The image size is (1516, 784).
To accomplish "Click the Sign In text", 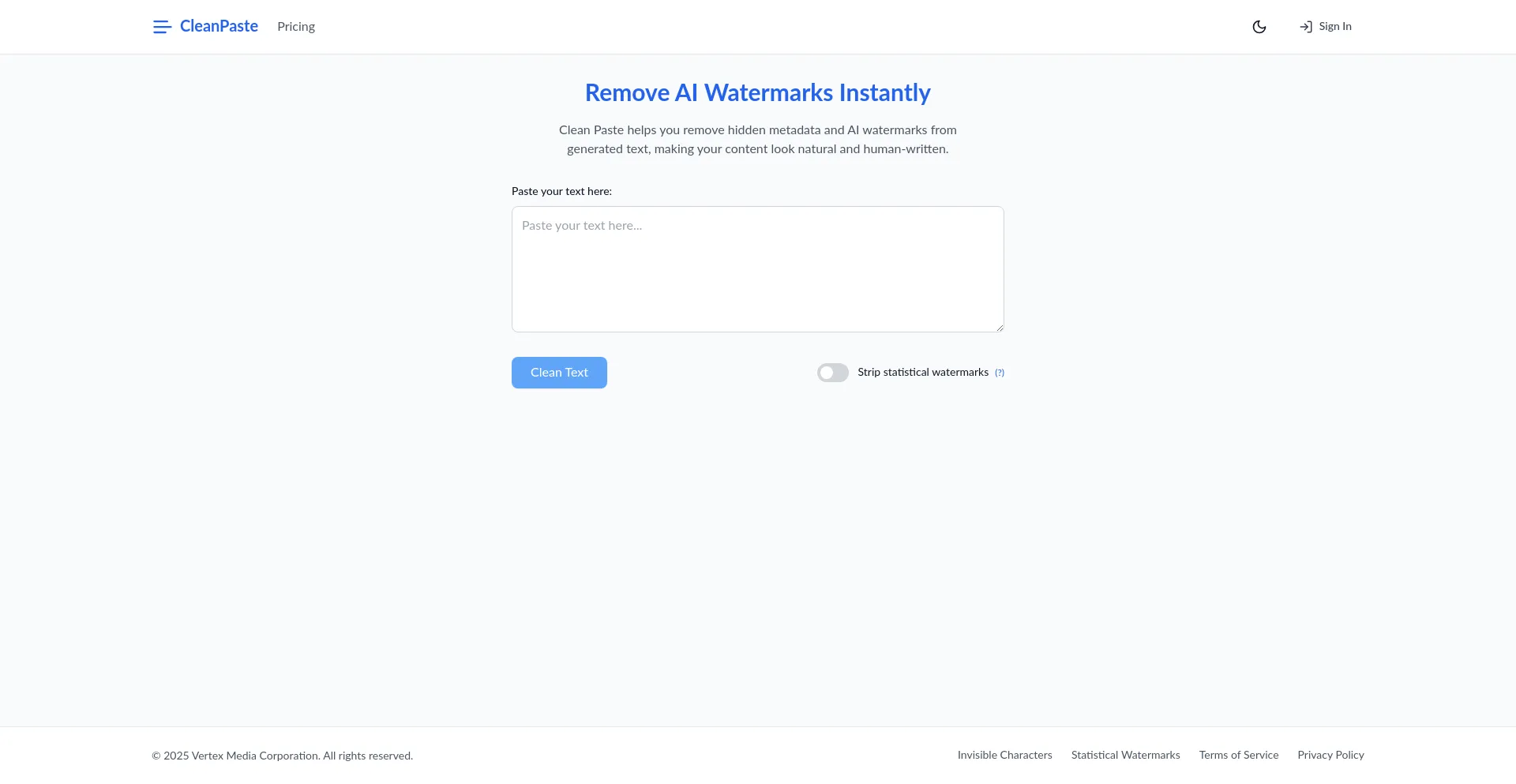I will coord(1335,27).
